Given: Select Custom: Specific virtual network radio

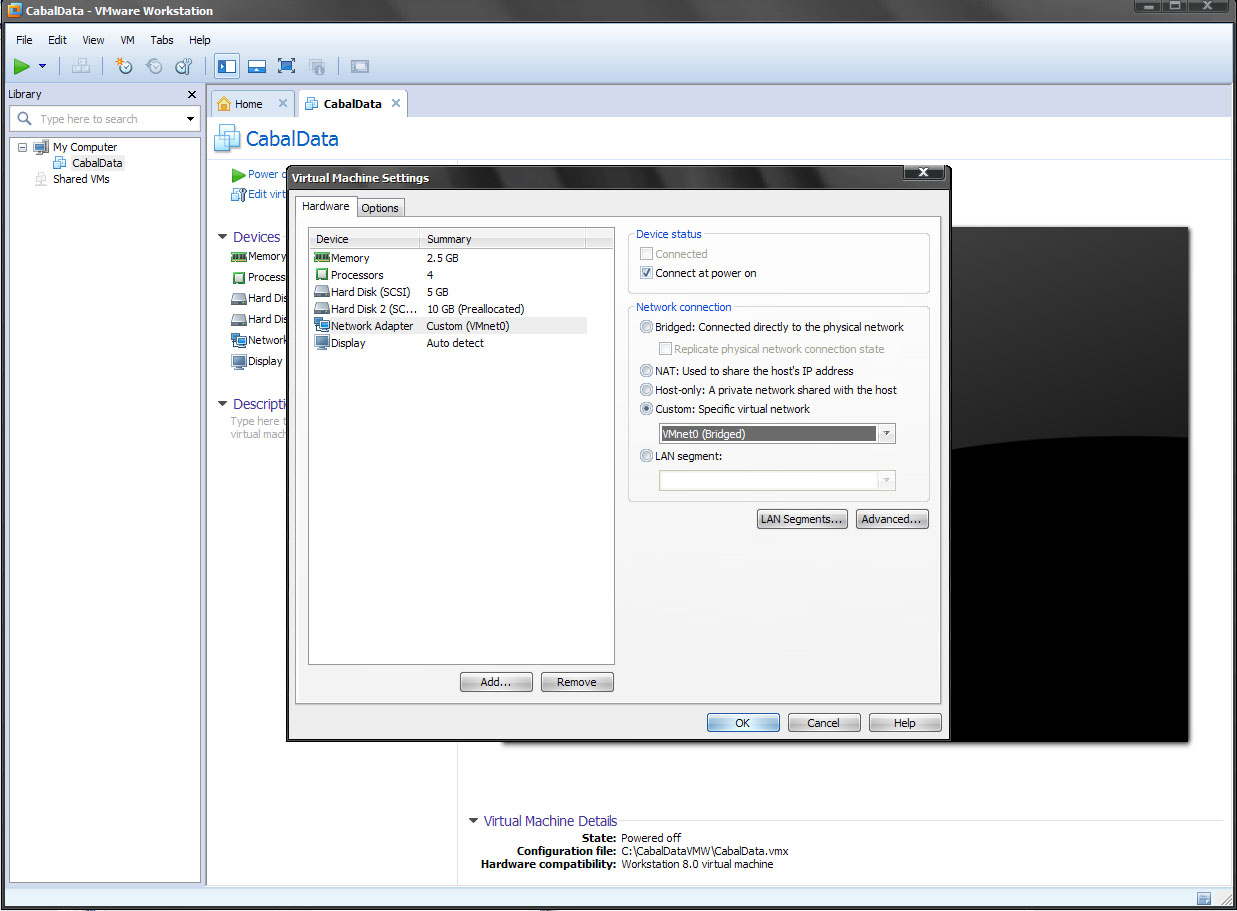Looking at the screenshot, I should [646, 409].
